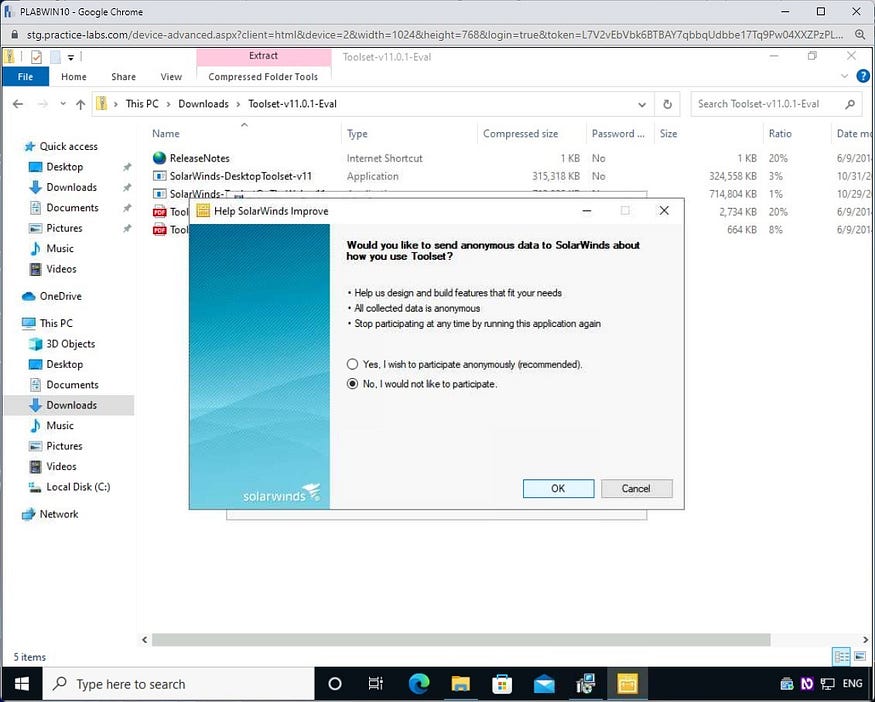Screen dimensions: 875x702
Task: Open Videos under This PC
Action: [x=61, y=466]
